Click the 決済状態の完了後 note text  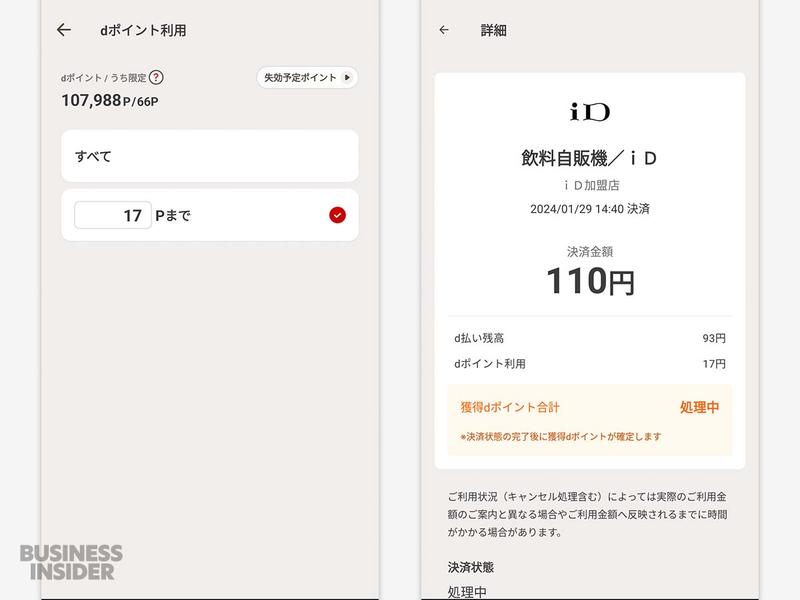tap(561, 437)
